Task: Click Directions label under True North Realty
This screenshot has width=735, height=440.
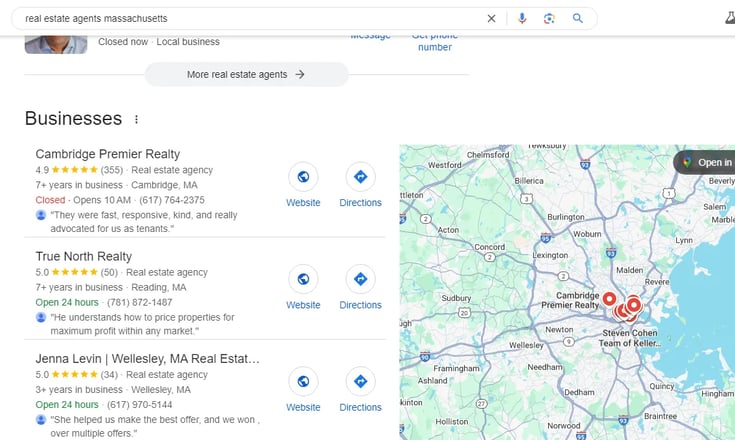Action: pos(360,305)
